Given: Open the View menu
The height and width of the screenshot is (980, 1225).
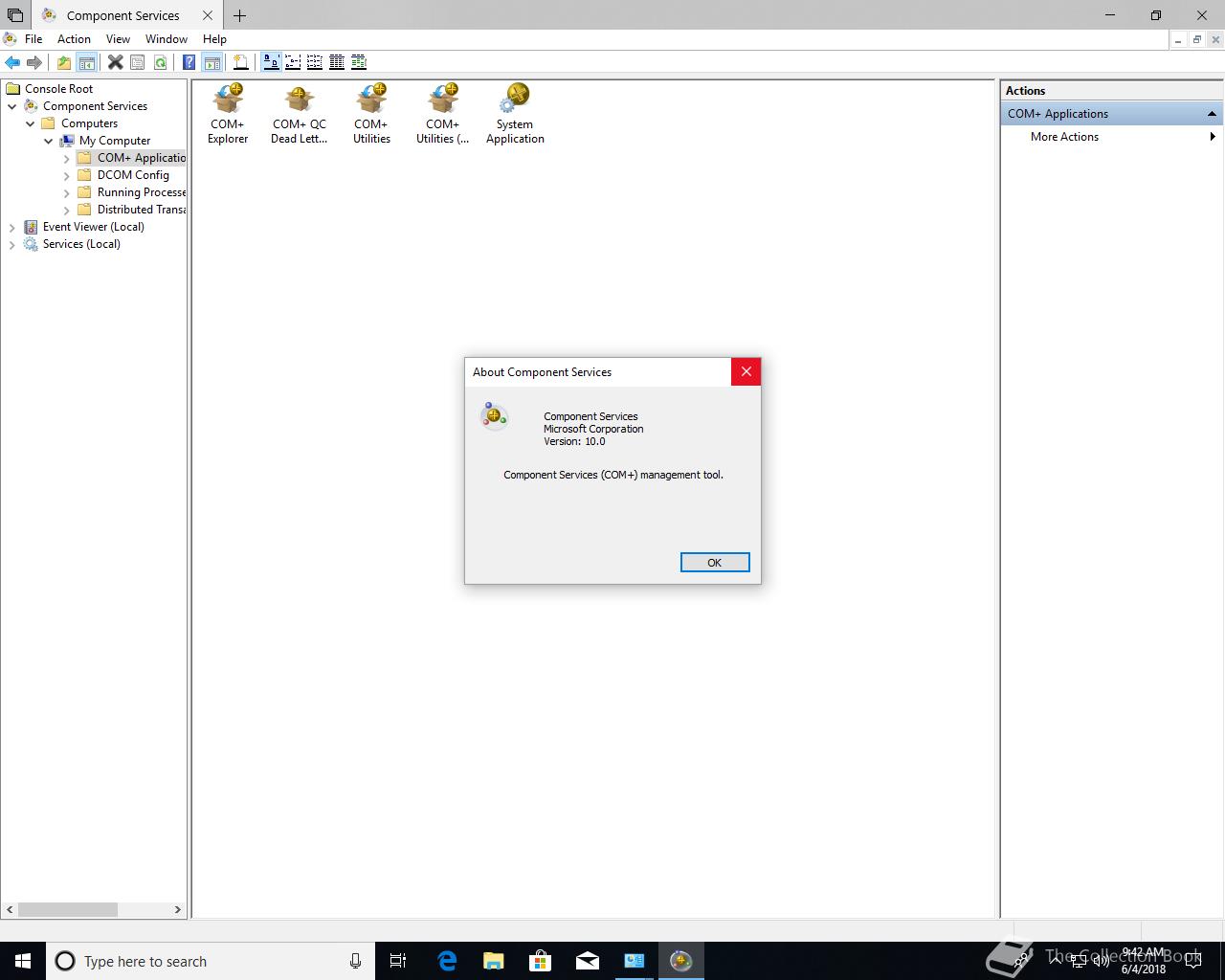Looking at the screenshot, I should pos(118,39).
